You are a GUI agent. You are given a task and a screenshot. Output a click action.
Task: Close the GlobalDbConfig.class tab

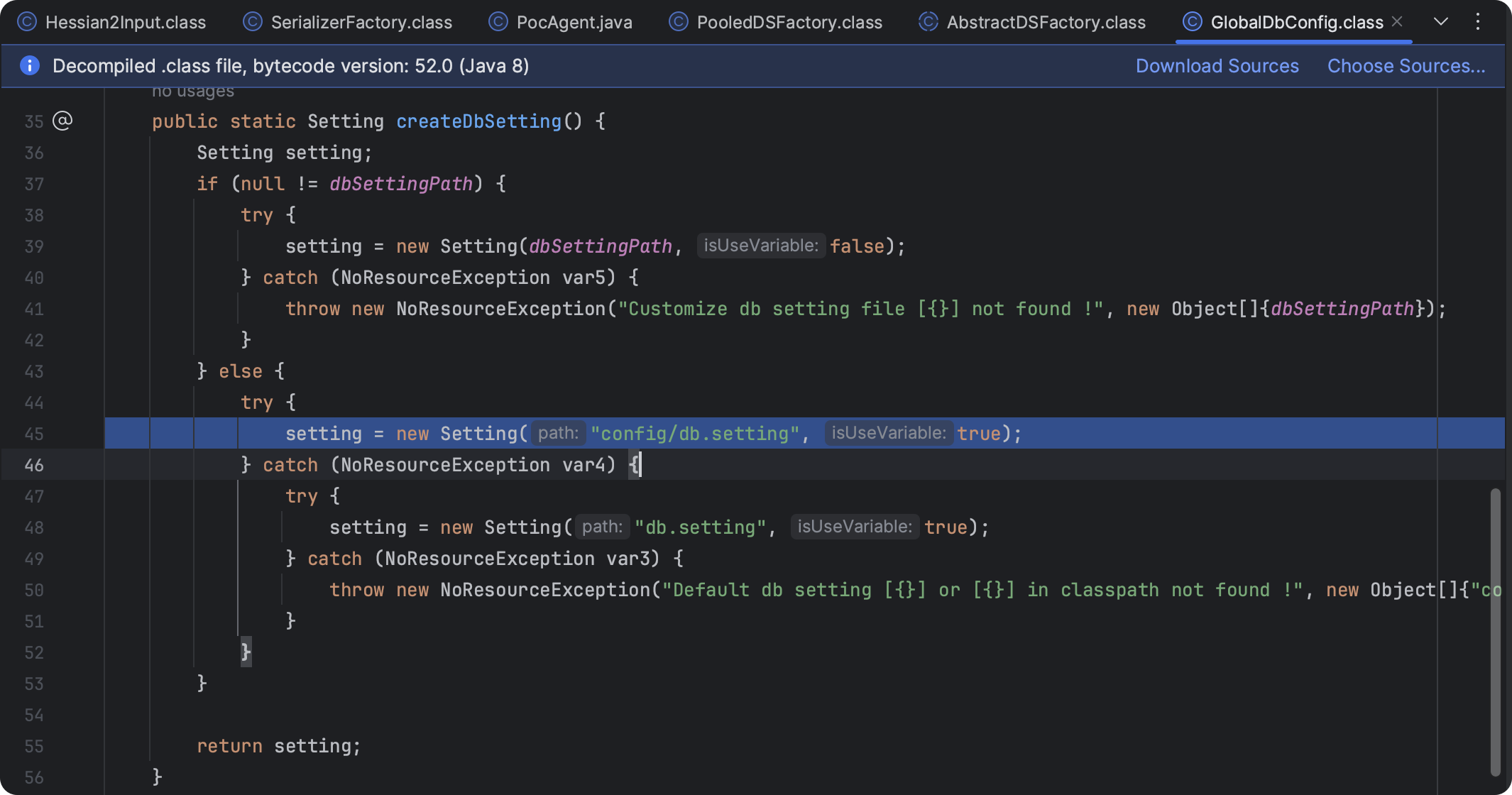pyautogui.click(x=1397, y=21)
